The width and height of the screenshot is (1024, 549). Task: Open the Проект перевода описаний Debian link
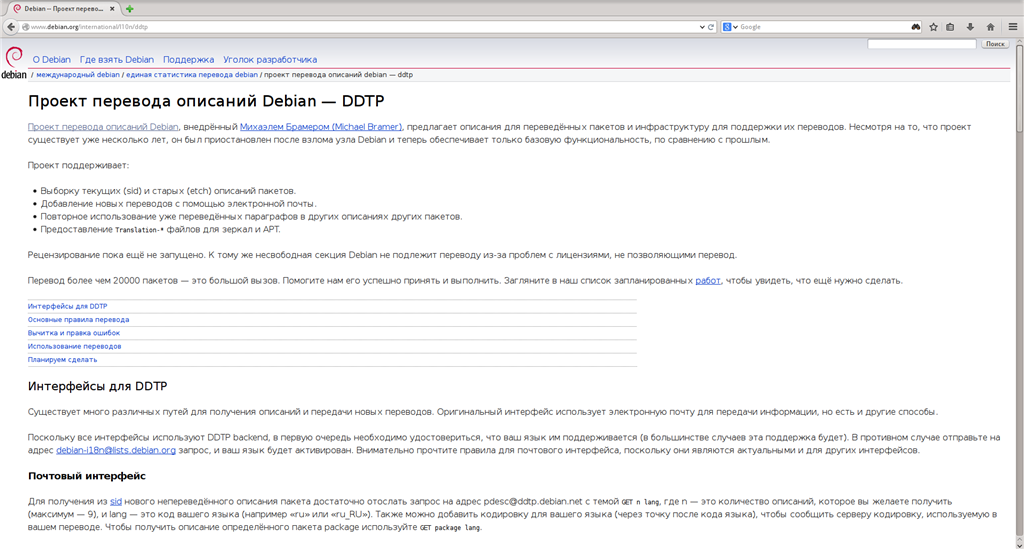pos(103,127)
